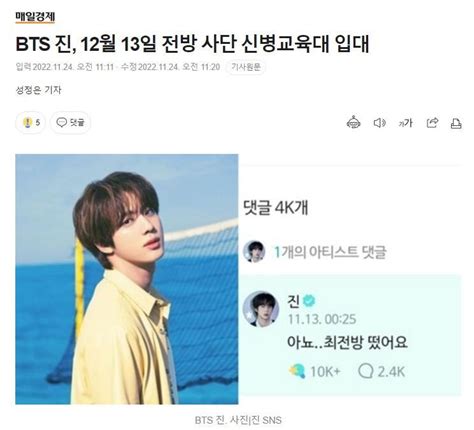The width and height of the screenshot is (474, 430).
Task: Open the main article photo
Action: (127, 279)
